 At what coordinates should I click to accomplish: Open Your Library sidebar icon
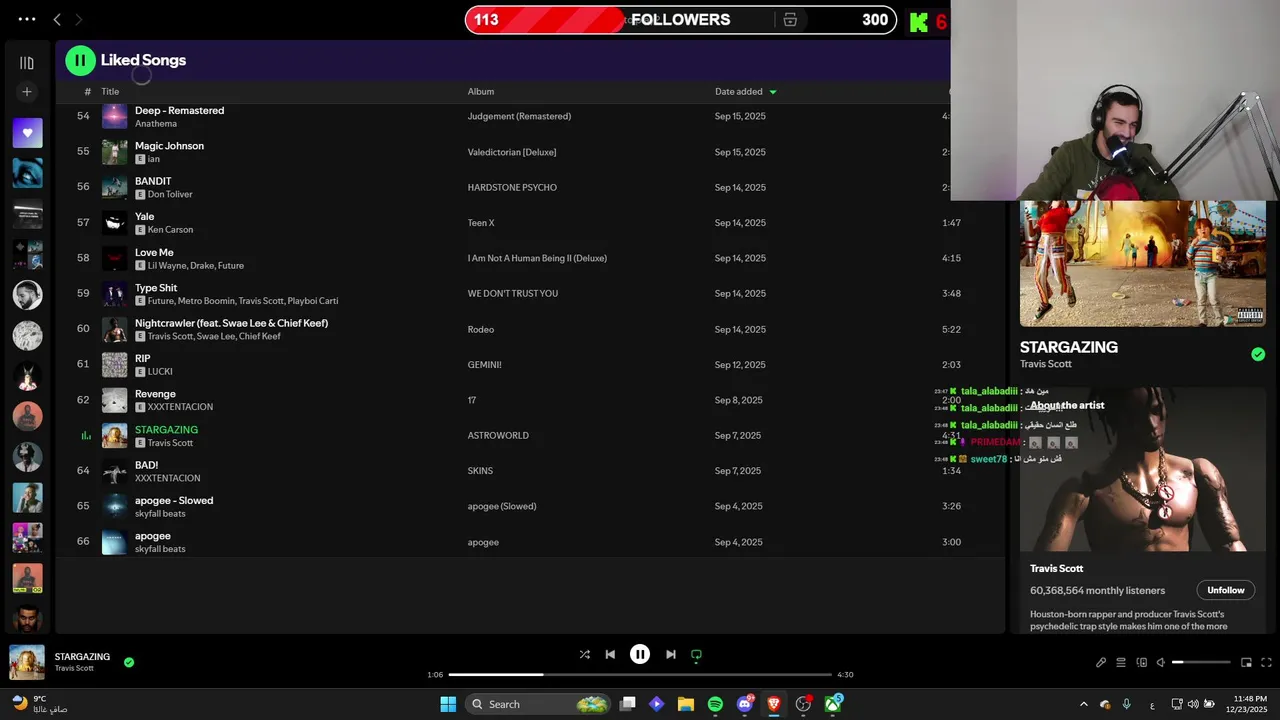[27, 63]
